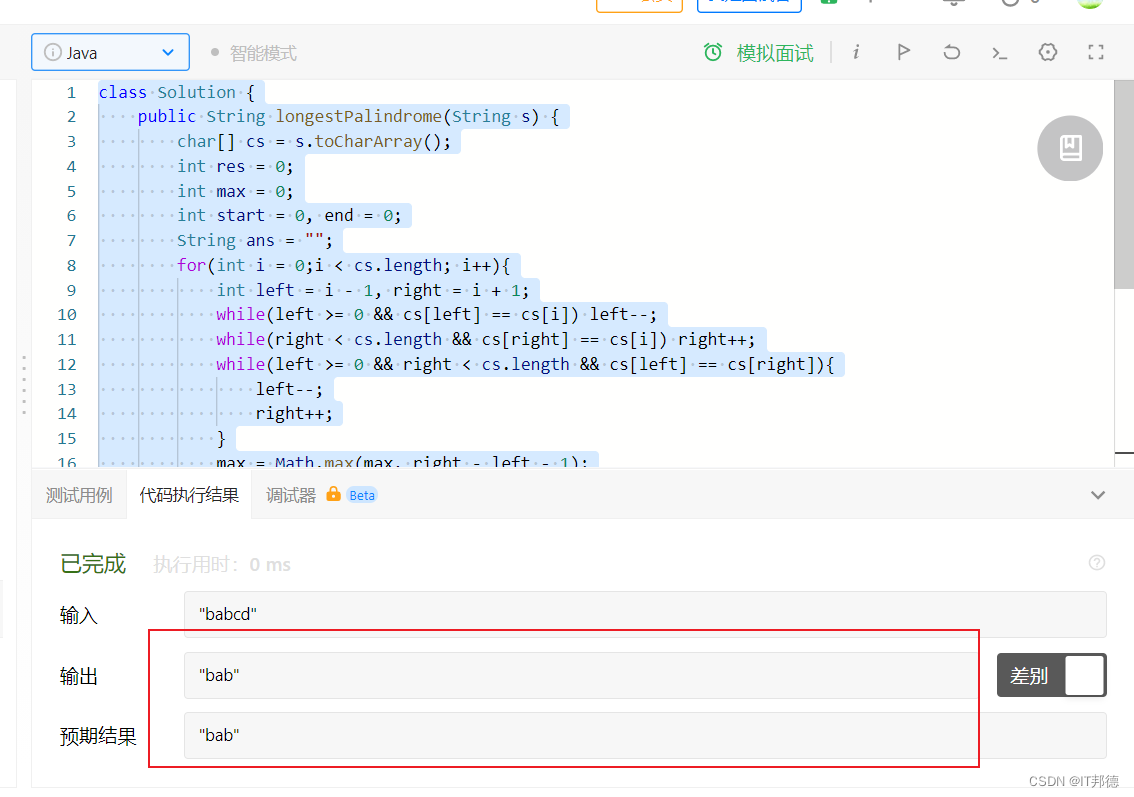Click the help question mark icon
This screenshot has width=1134, height=797.
[1096, 563]
